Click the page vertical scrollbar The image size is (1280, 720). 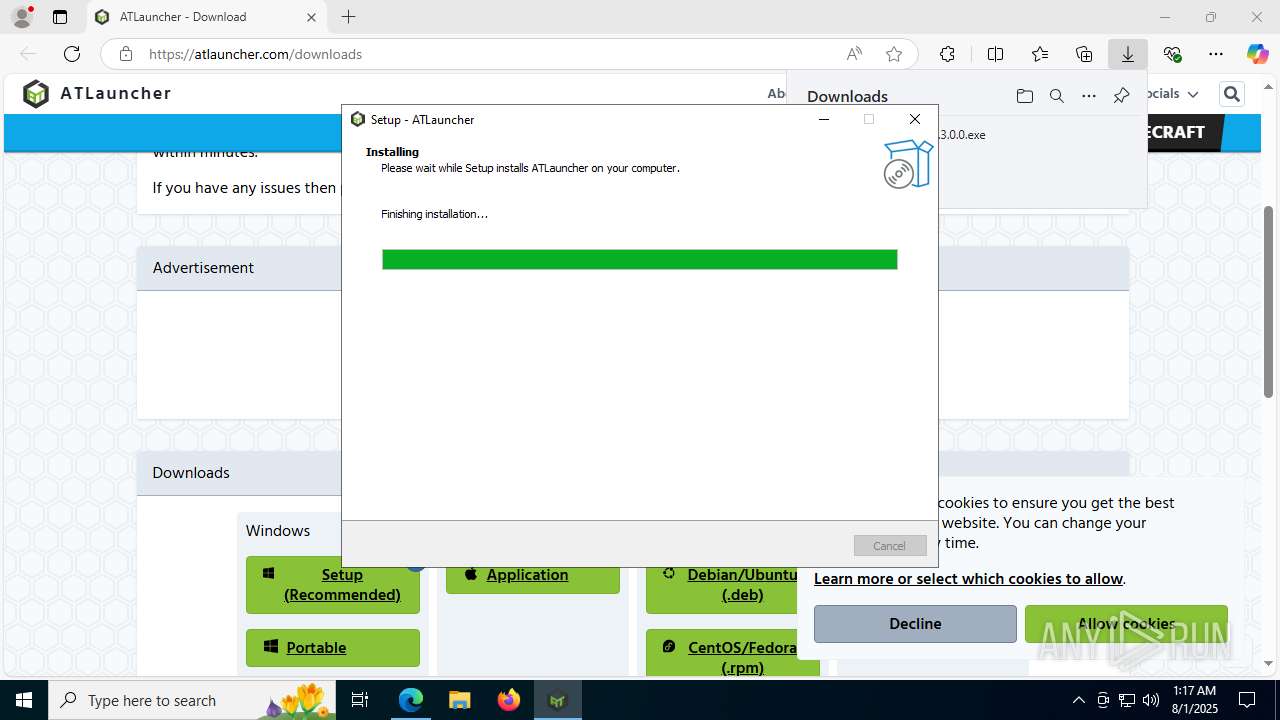coord(1269,300)
